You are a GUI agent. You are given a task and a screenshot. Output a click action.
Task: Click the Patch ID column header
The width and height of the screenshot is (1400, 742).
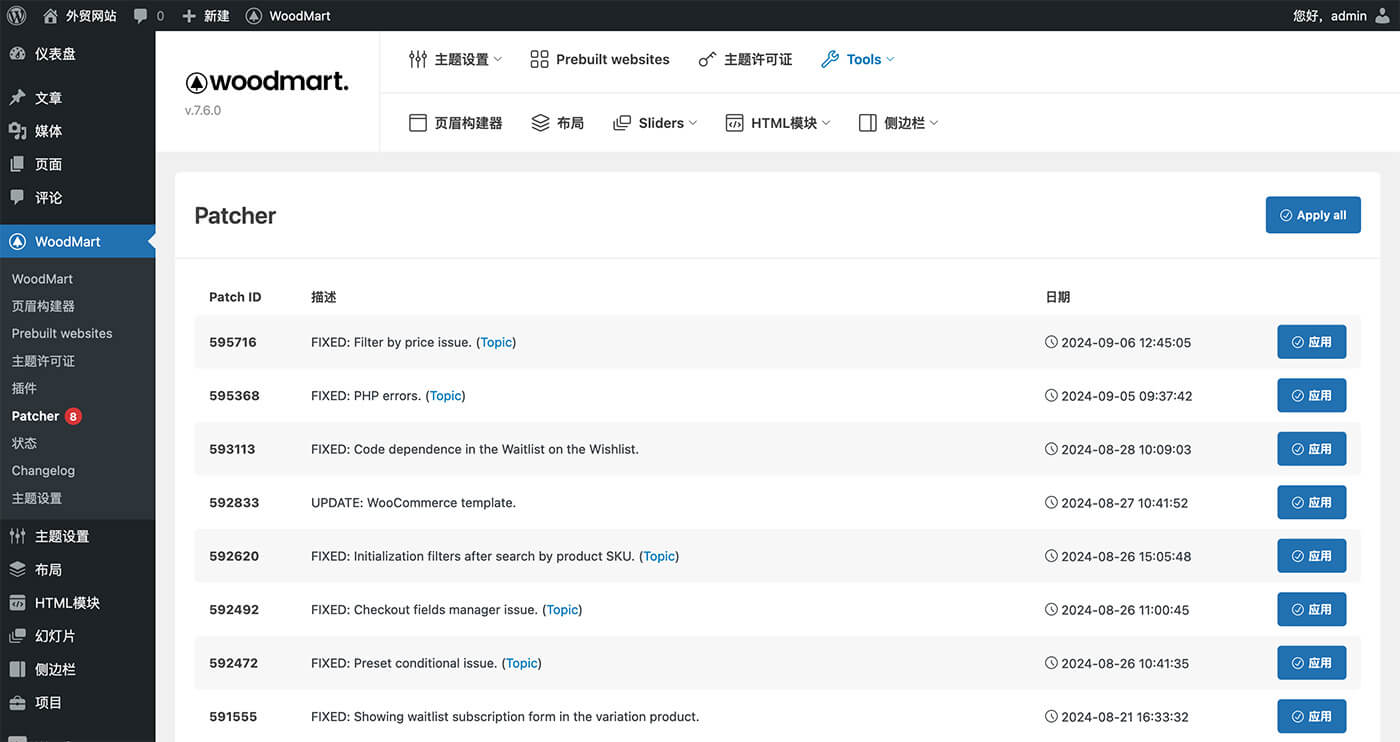tap(235, 297)
